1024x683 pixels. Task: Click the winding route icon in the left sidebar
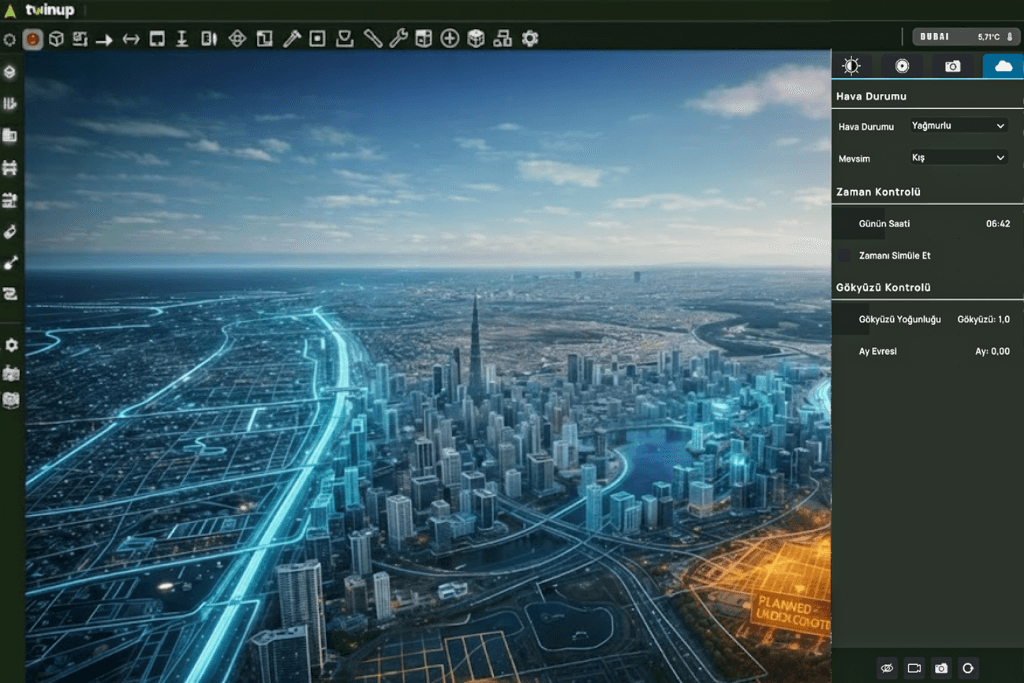(10, 294)
